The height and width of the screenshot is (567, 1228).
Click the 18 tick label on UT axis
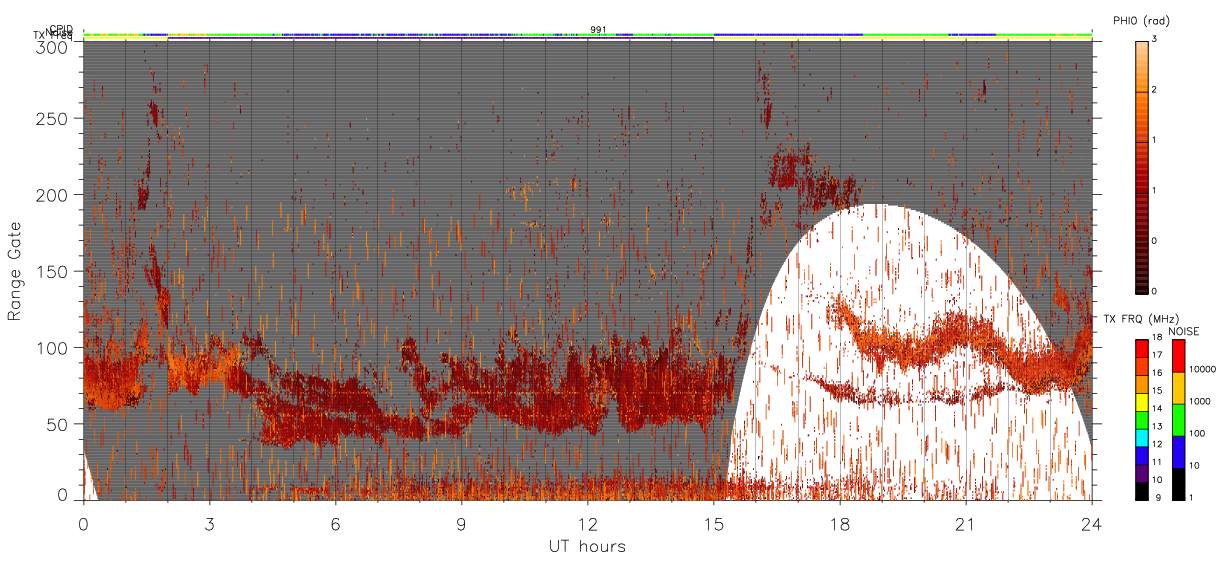tap(840, 522)
